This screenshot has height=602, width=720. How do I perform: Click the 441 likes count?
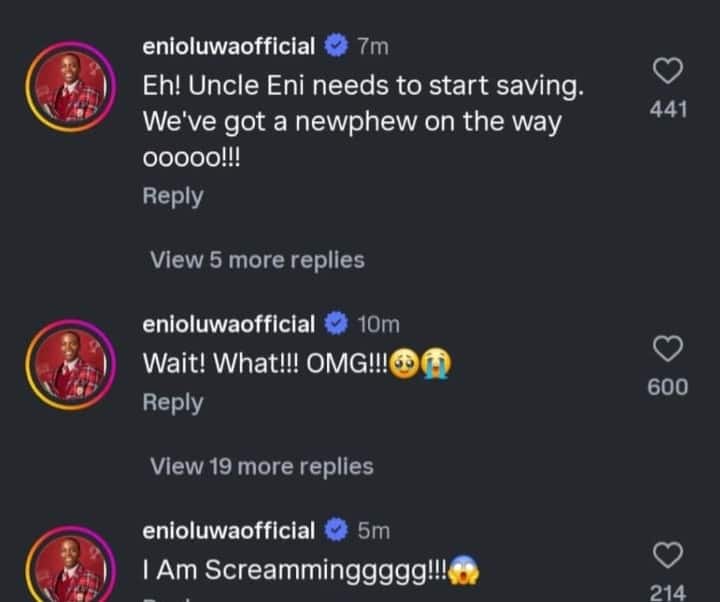(668, 109)
